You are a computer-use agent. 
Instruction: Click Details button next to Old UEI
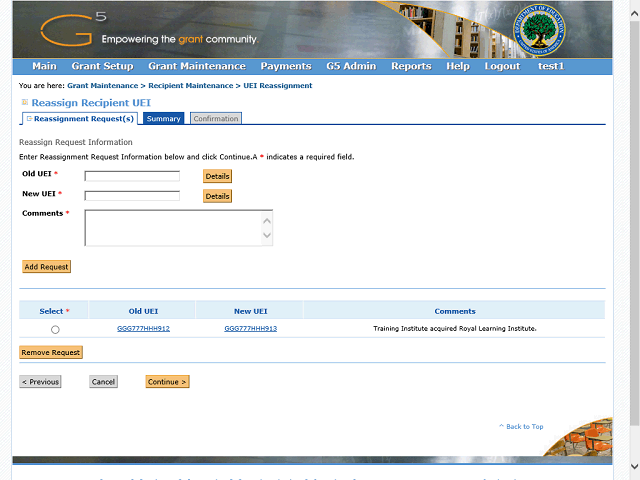tap(217, 176)
